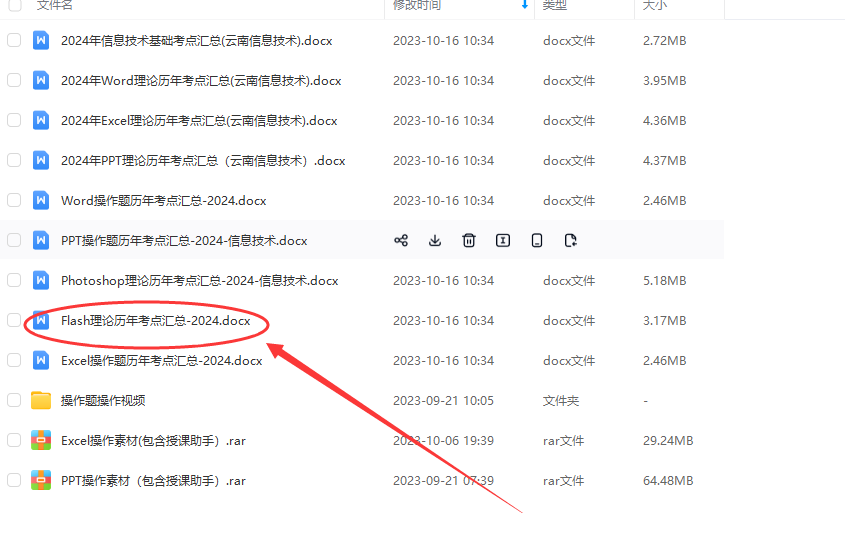
Task: Open 2024年信息技术基础考点汇总(云南信息技术).docx
Action: (x=197, y=40)
